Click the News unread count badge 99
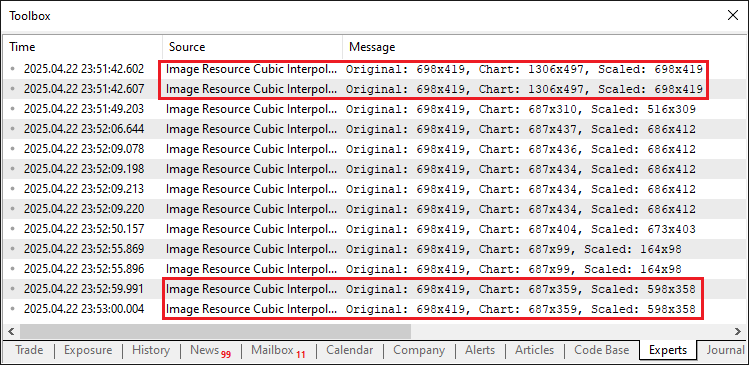The width and height of the screenshot is (749, 365). pyautogui.click(x=226, y=354)
